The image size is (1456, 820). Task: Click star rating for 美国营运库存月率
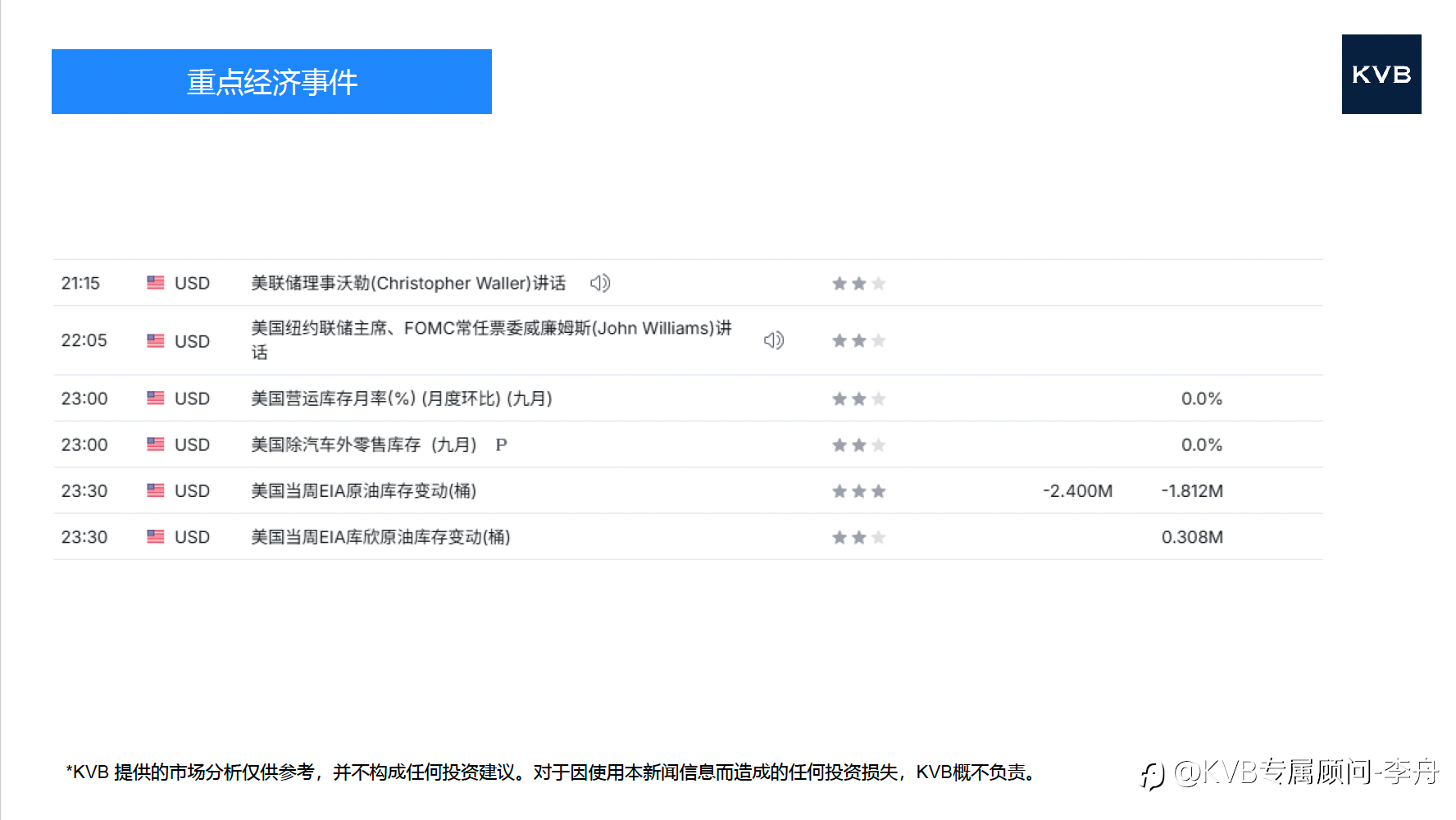pyautogui.click(x=859, y=399)
